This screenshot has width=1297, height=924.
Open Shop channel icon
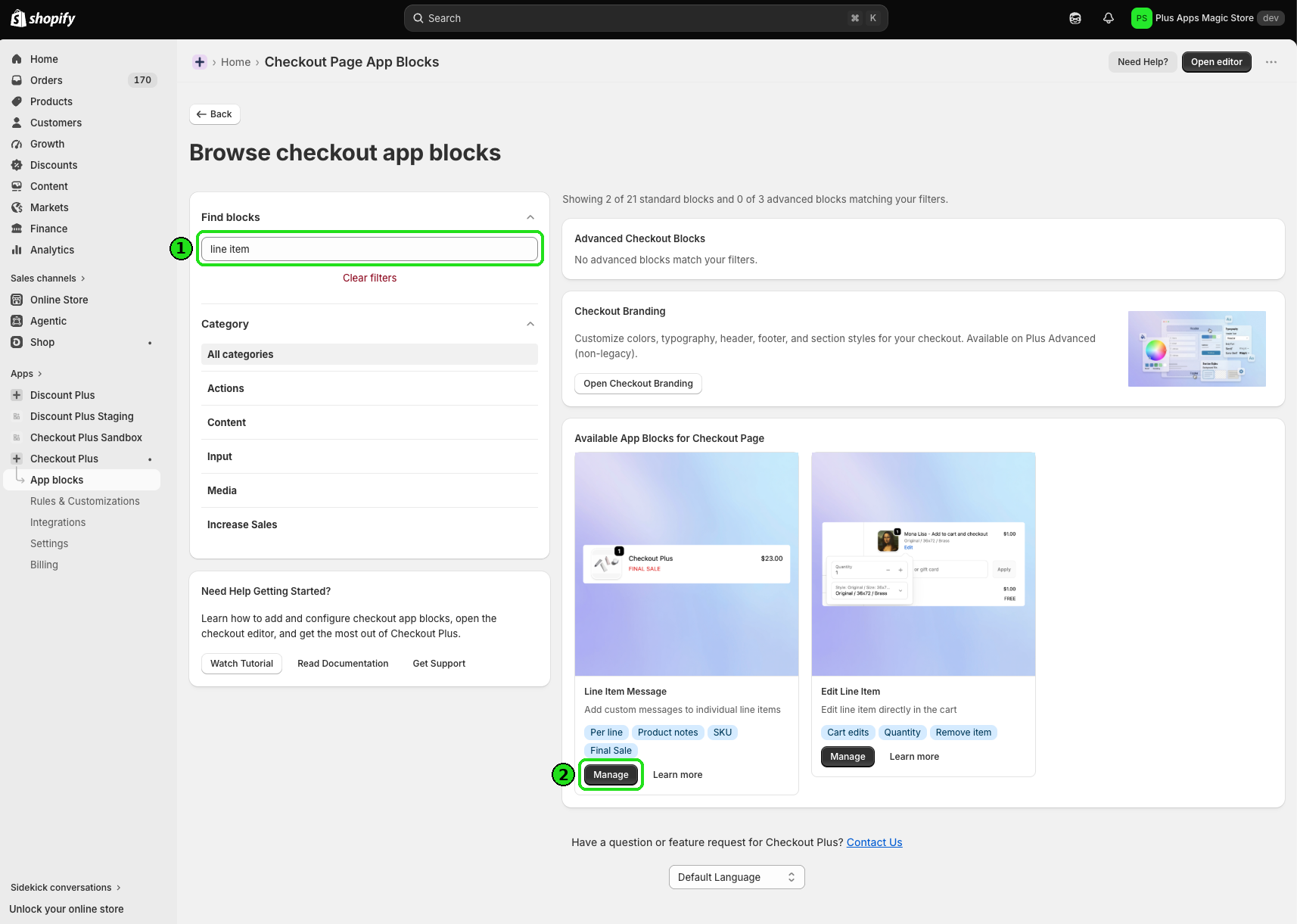(x=17, y=342)
